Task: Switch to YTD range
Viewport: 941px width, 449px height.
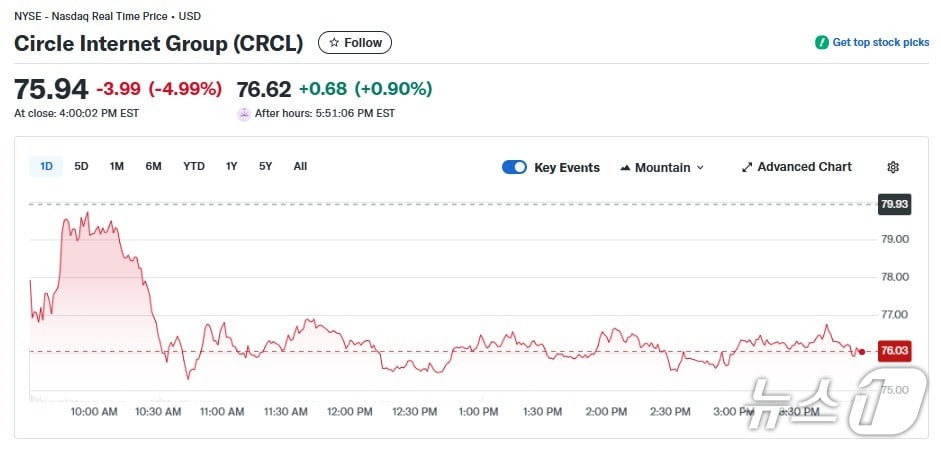Action: (194, 166)
